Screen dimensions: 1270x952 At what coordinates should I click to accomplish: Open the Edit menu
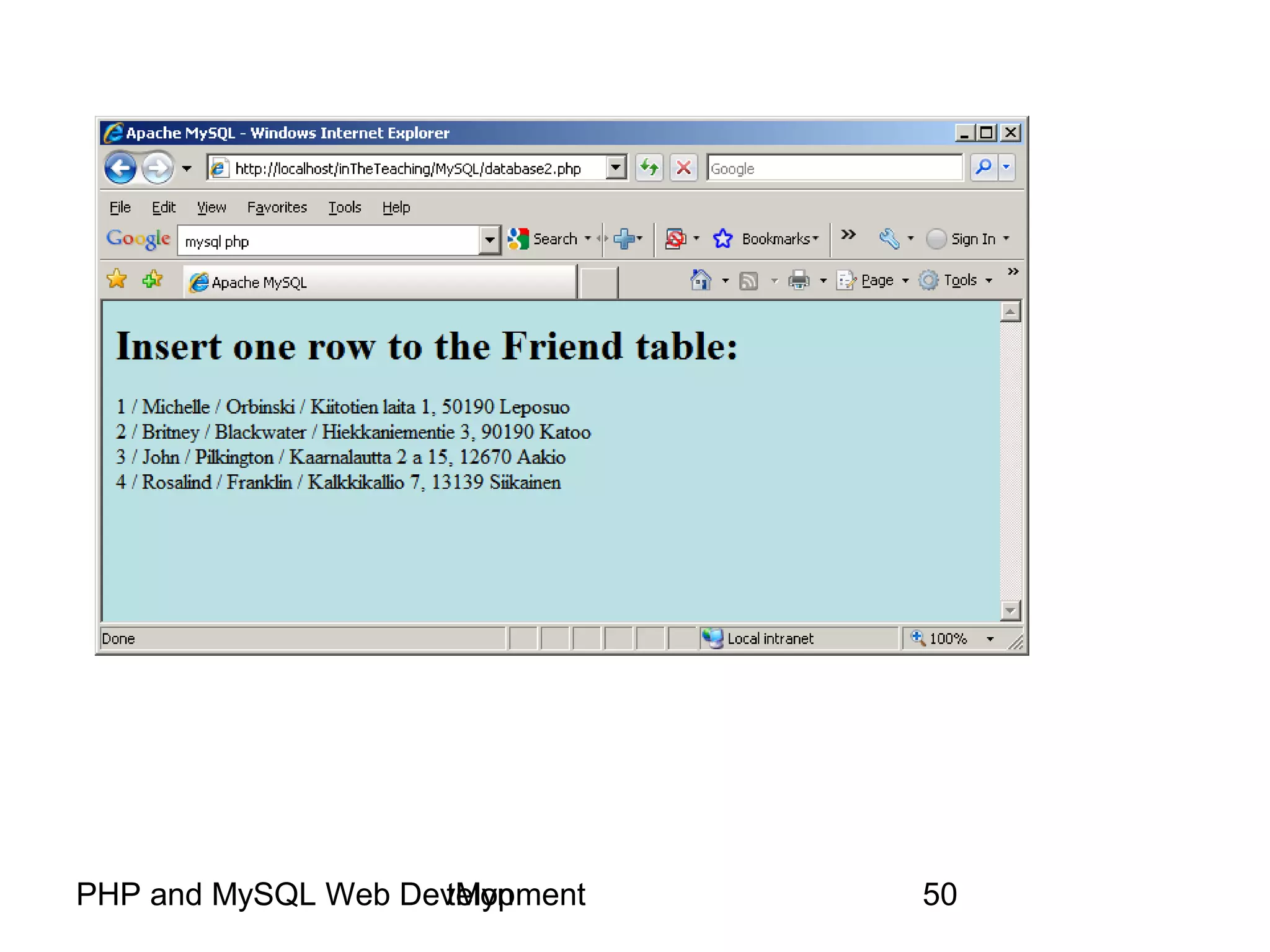coord(164,208)
